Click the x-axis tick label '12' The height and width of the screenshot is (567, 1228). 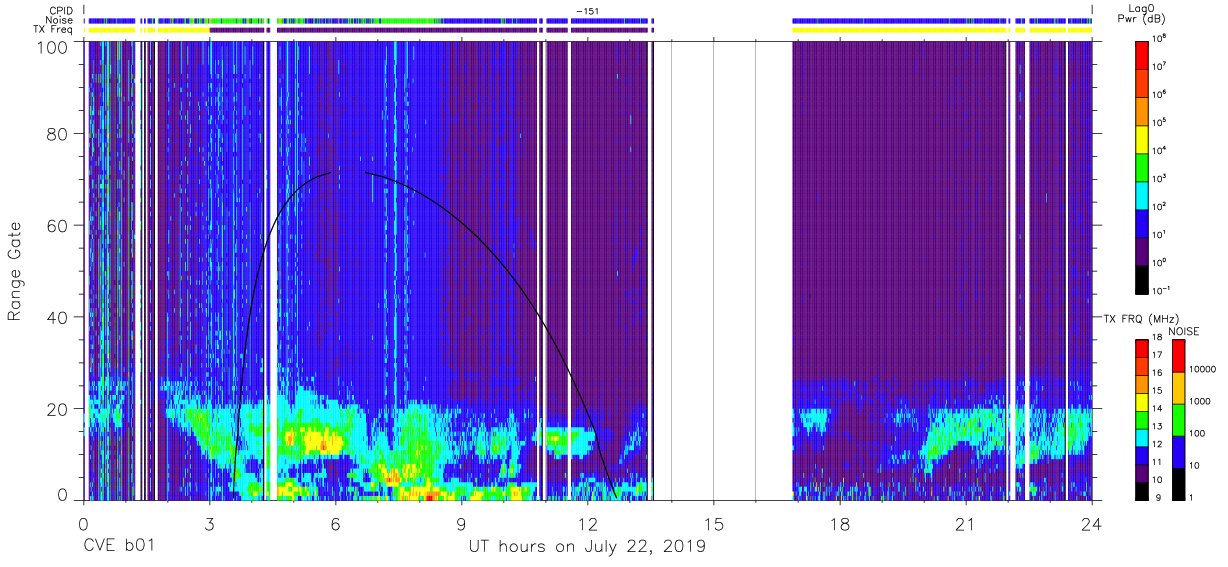pyautogui.click(x=587, y=524)
